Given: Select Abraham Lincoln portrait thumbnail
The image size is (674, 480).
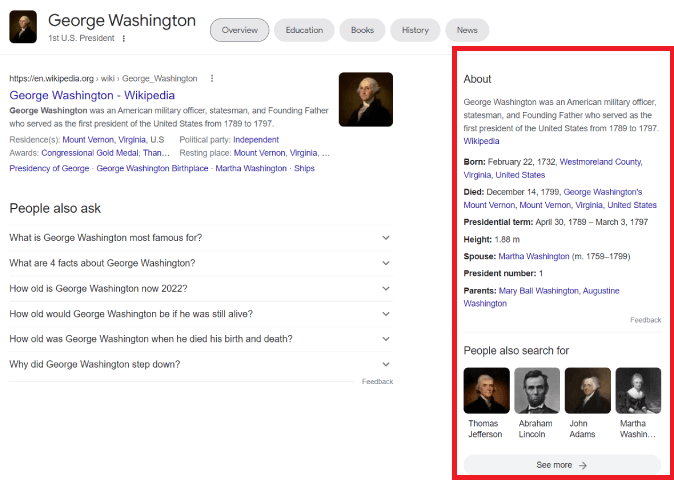Looking at the screenshot, I should pyautogui.click(x=537, y=390).
